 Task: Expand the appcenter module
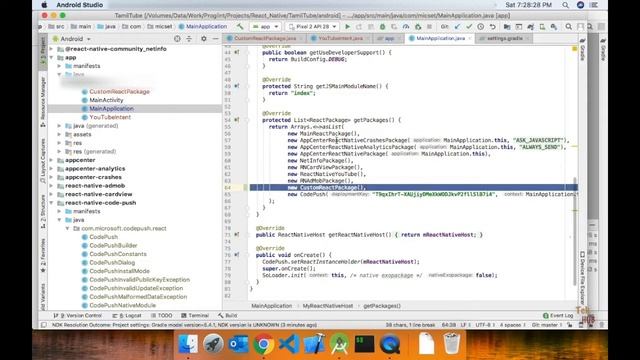click(x=52, y=160)
